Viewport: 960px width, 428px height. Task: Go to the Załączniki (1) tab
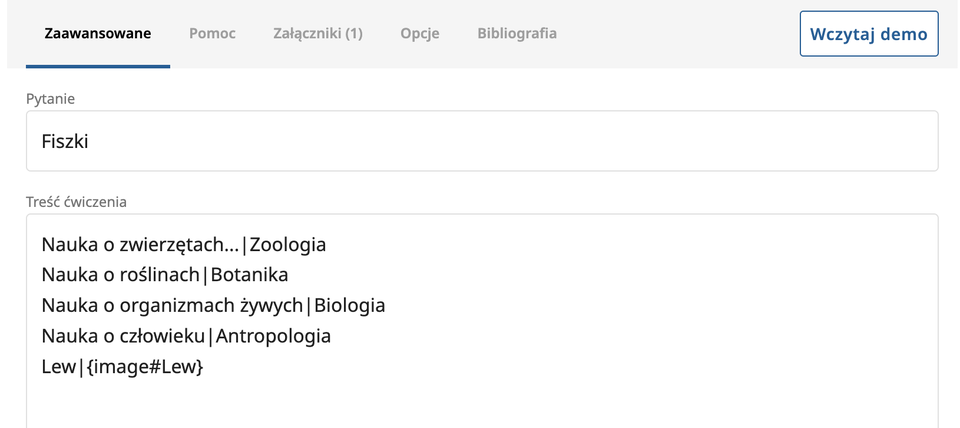[317, 34]
